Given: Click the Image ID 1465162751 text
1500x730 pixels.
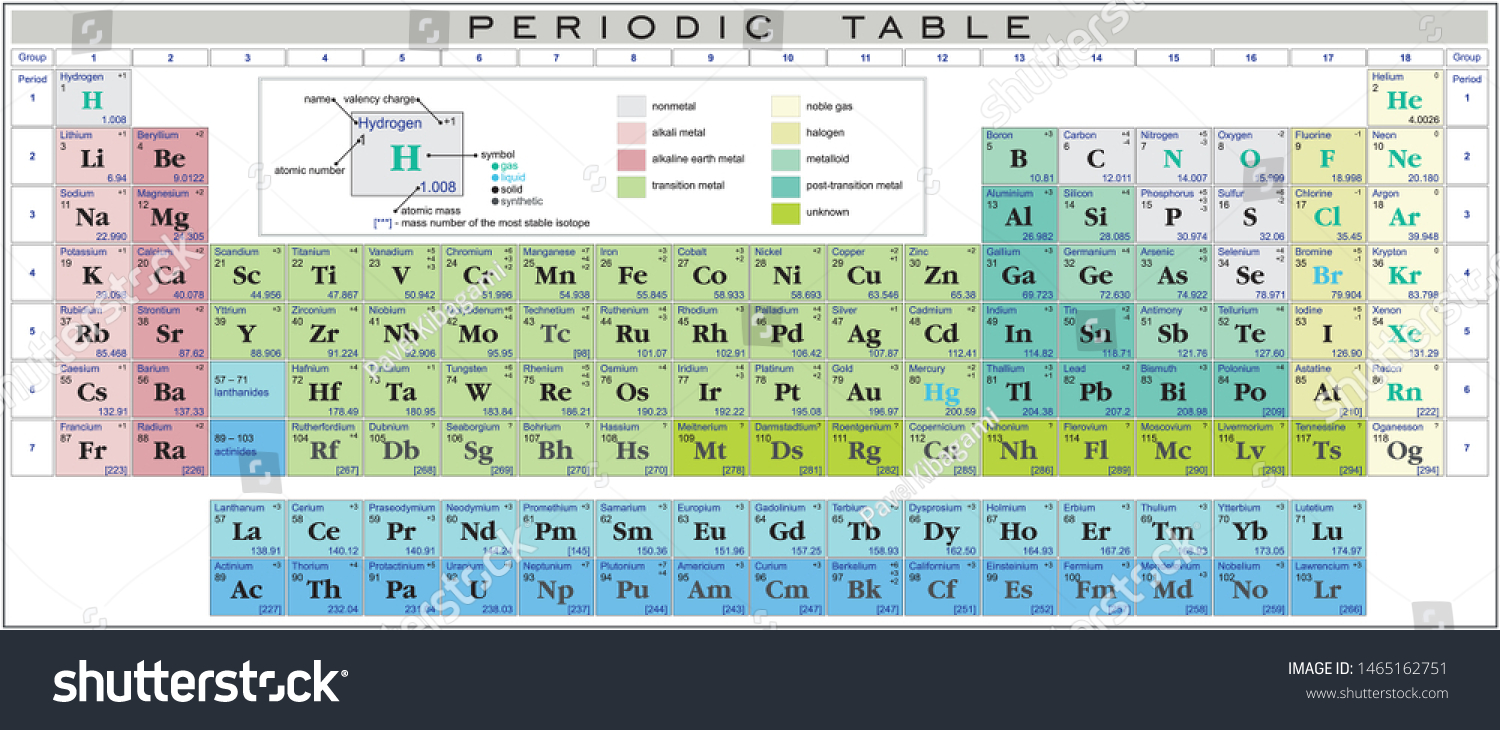Looking at the screenshot, I should 1367,669.
